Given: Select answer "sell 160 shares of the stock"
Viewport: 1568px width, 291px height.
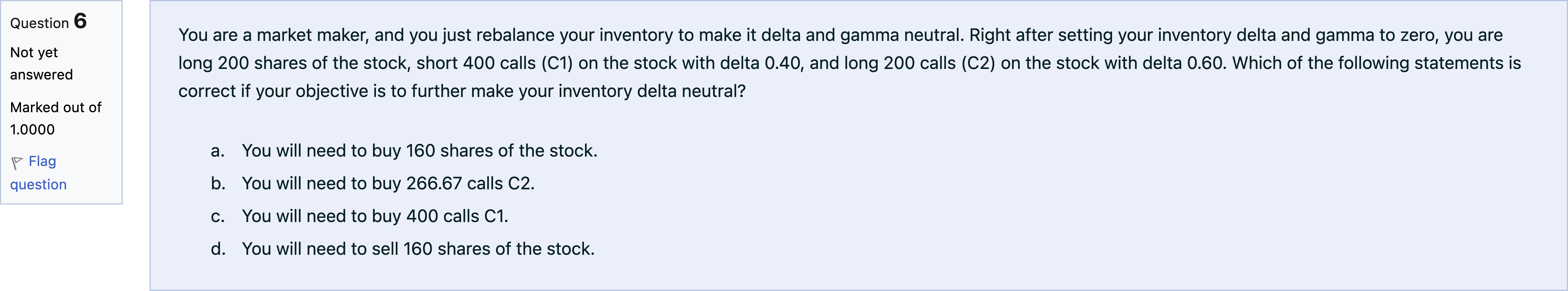Looking at the screenshot, I should click(x=418, y=249).
